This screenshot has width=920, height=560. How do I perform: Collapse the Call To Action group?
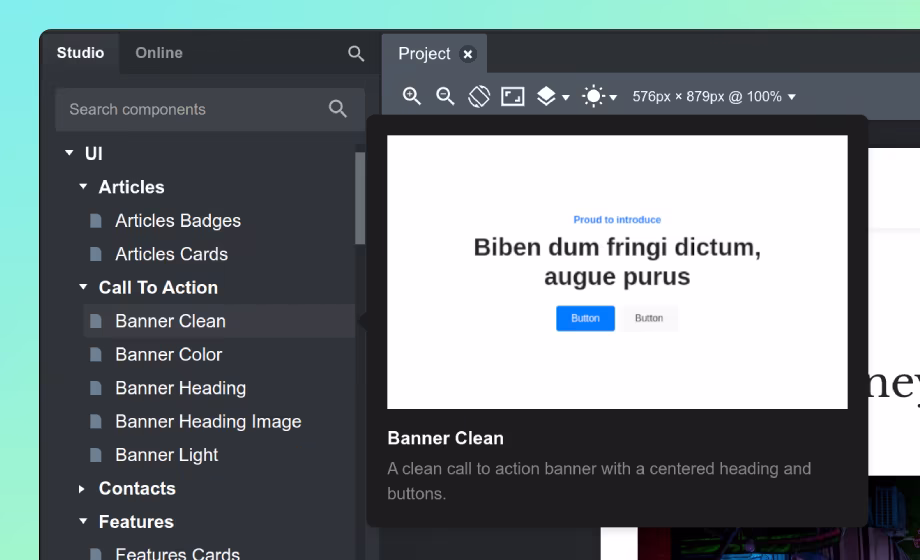click(x=83, y=287)
